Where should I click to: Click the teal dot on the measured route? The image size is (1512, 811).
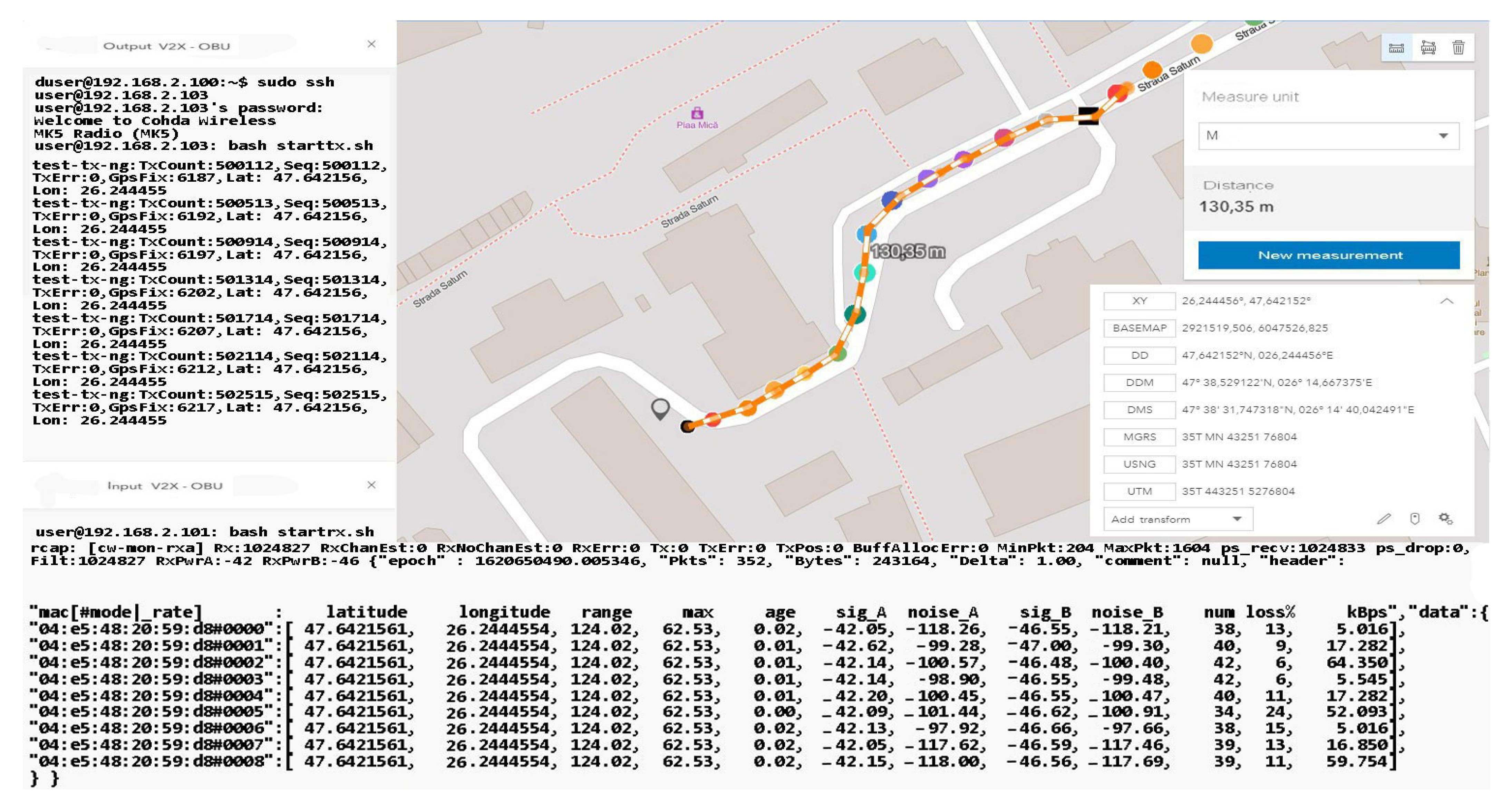(855, 314)
